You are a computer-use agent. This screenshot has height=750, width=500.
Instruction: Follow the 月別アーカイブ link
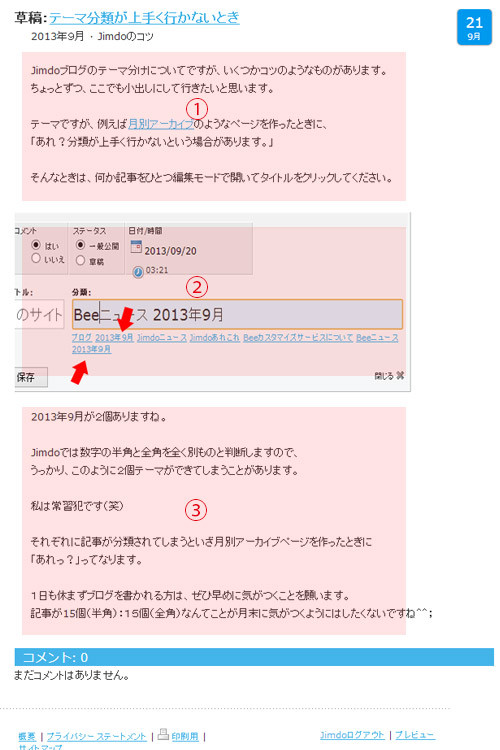(x=161, y=124)
